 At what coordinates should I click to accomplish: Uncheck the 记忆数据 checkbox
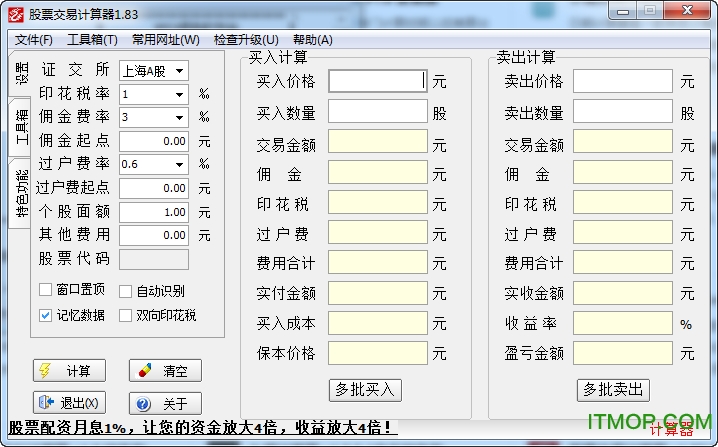coord(46,315)
